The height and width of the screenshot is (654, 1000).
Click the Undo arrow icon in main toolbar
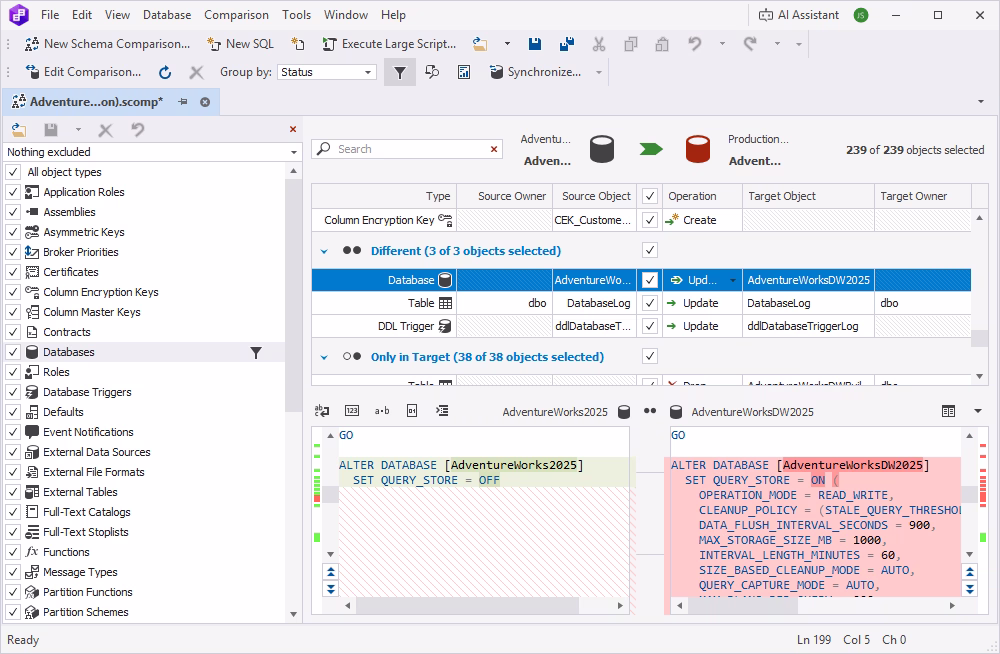point(695,44)
